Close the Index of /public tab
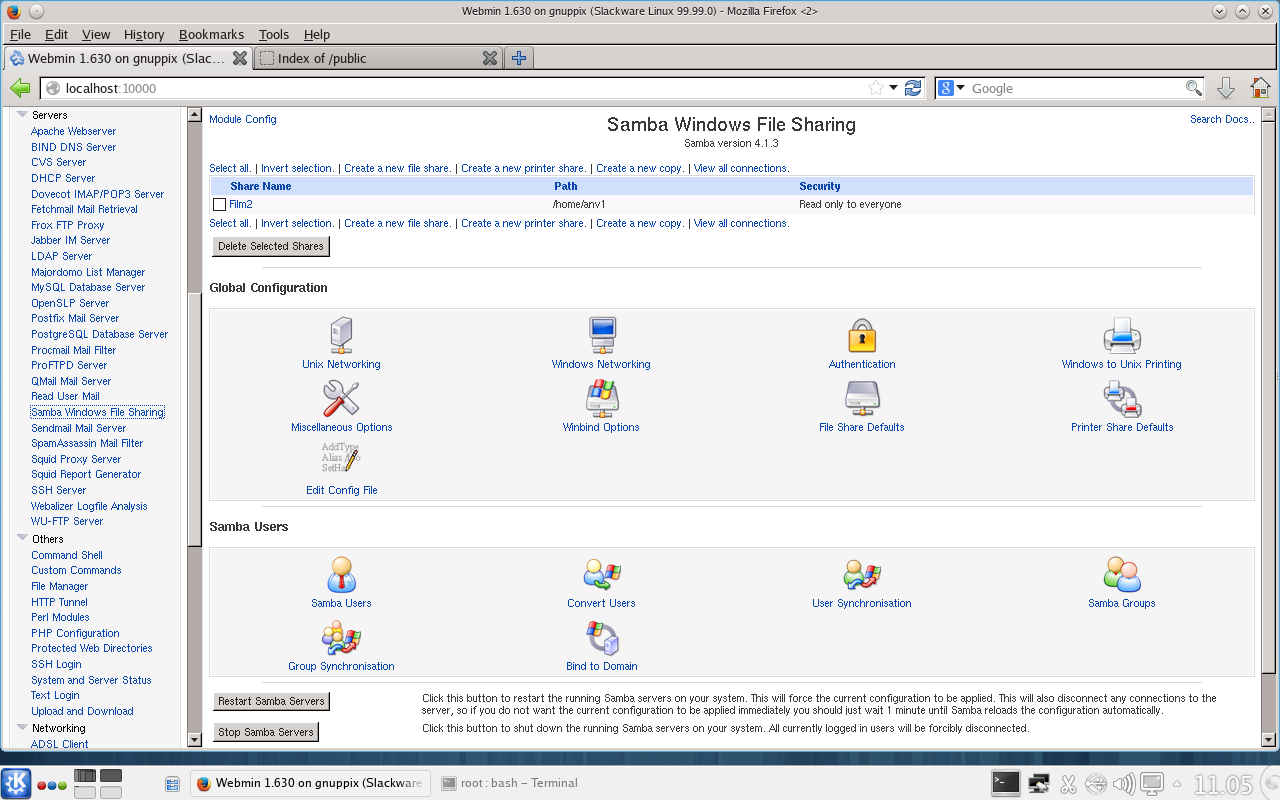The image size is (1280, 800). [489, 58]
